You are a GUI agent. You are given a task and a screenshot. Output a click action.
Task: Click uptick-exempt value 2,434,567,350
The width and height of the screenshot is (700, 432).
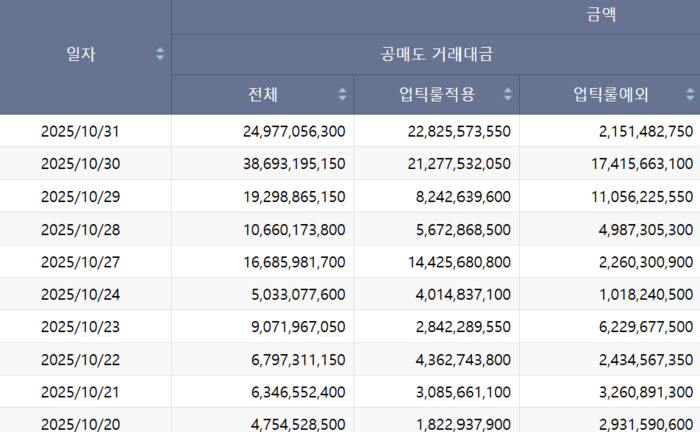pyautogui.click(x=646, y=360)
